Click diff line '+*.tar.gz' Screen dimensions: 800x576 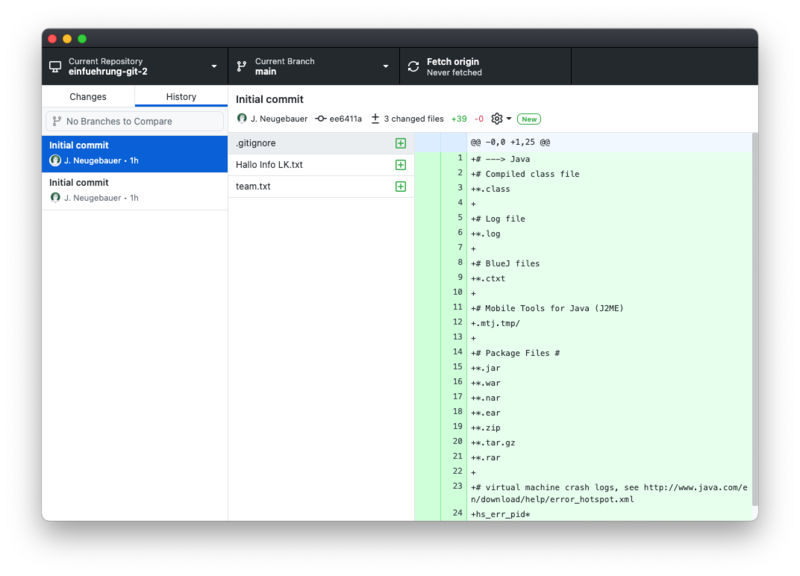493,443
